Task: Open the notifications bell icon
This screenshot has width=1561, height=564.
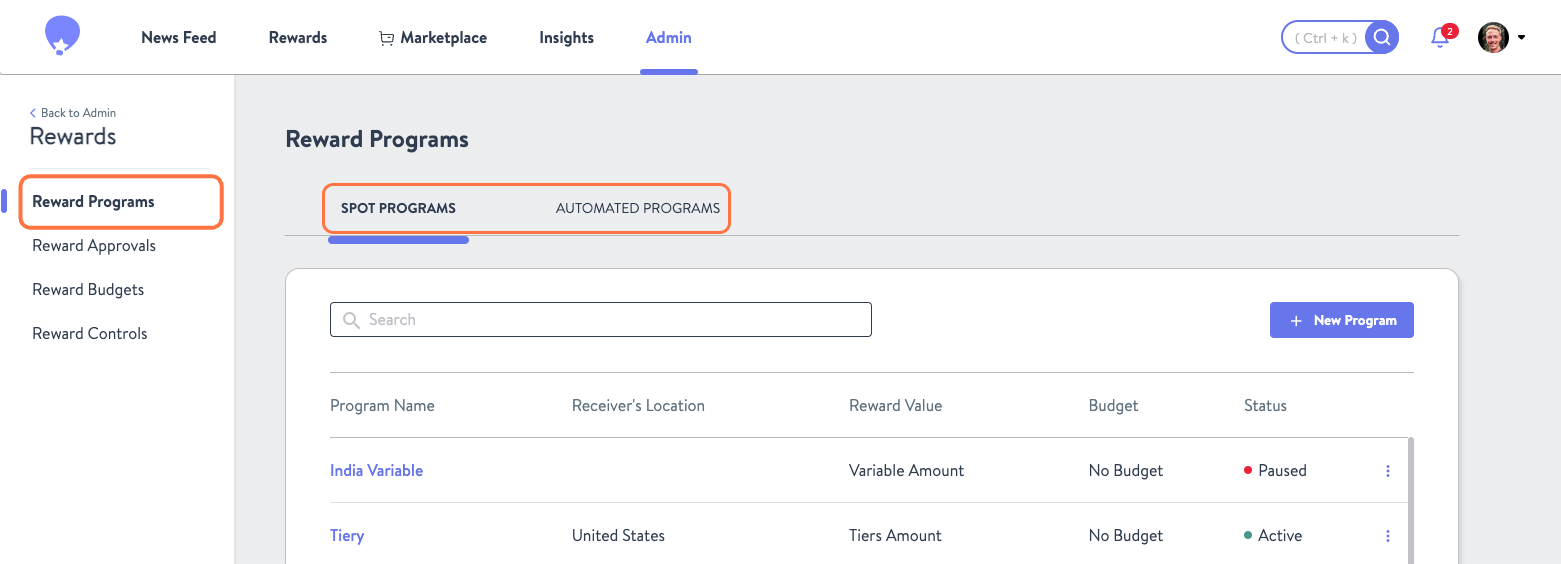Action: 1440,38
